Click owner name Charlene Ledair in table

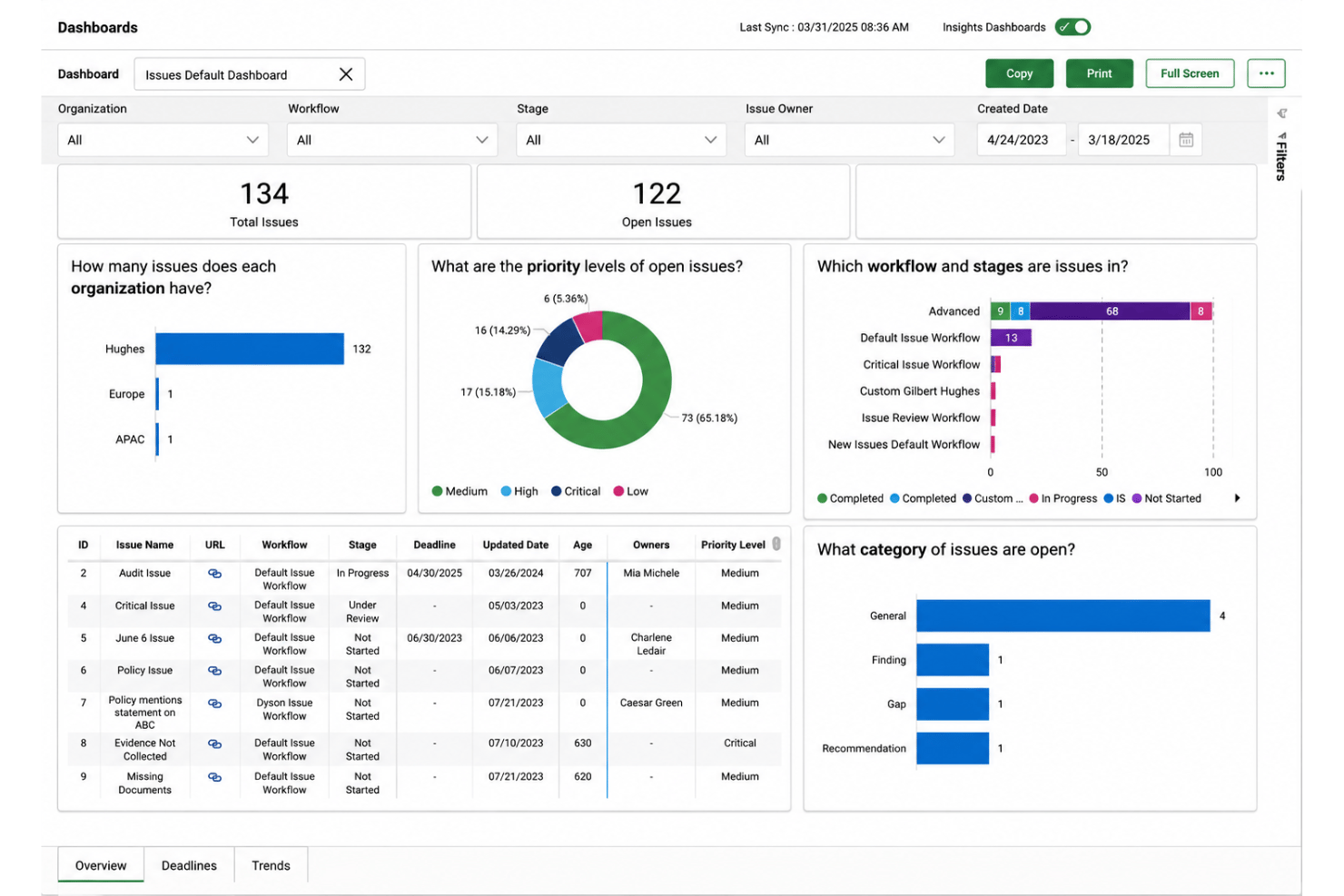[x=651, y=645]
